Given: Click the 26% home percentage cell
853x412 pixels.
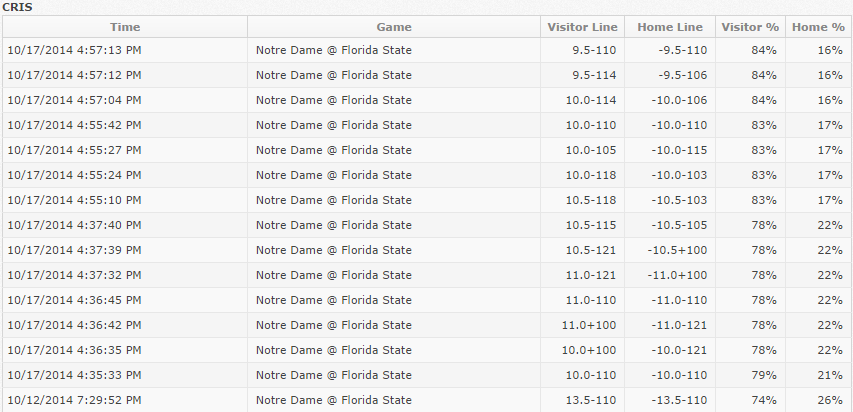Looking at the screenshot, I should [x=830, y=401].
